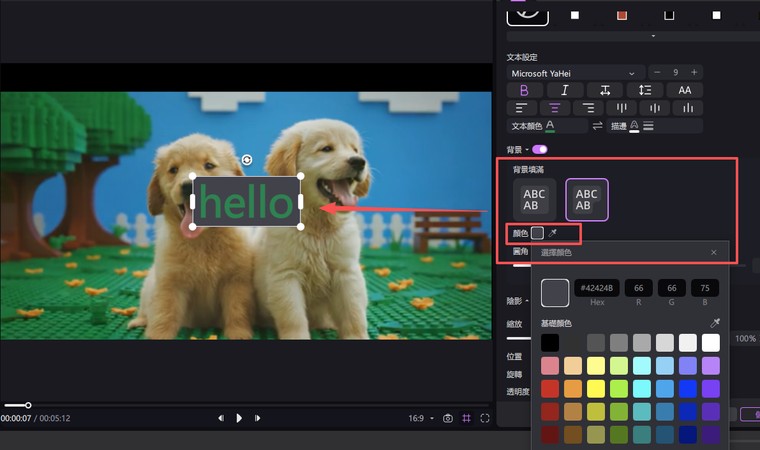Toggle bold text formatting
The width and height of the screenshot is (760, 450).
(x=524, y=90)
